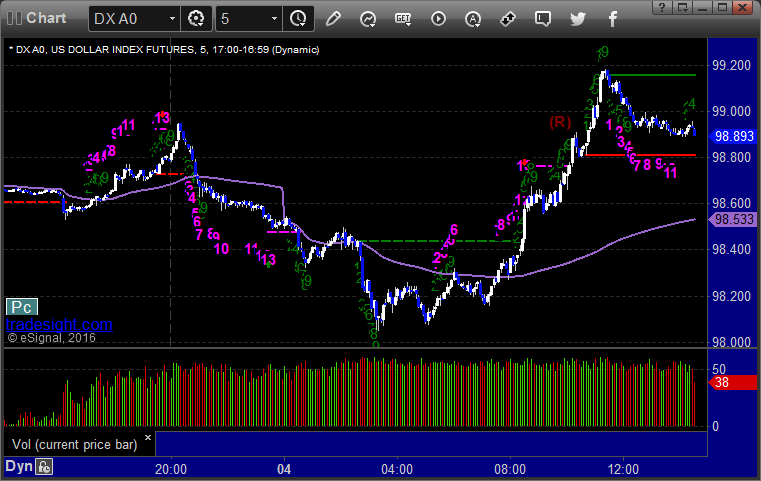Image resolution: width=761 pixels, height=481 pixels.
Task: Open the chart studies icon menu
Action: point(368,19)
